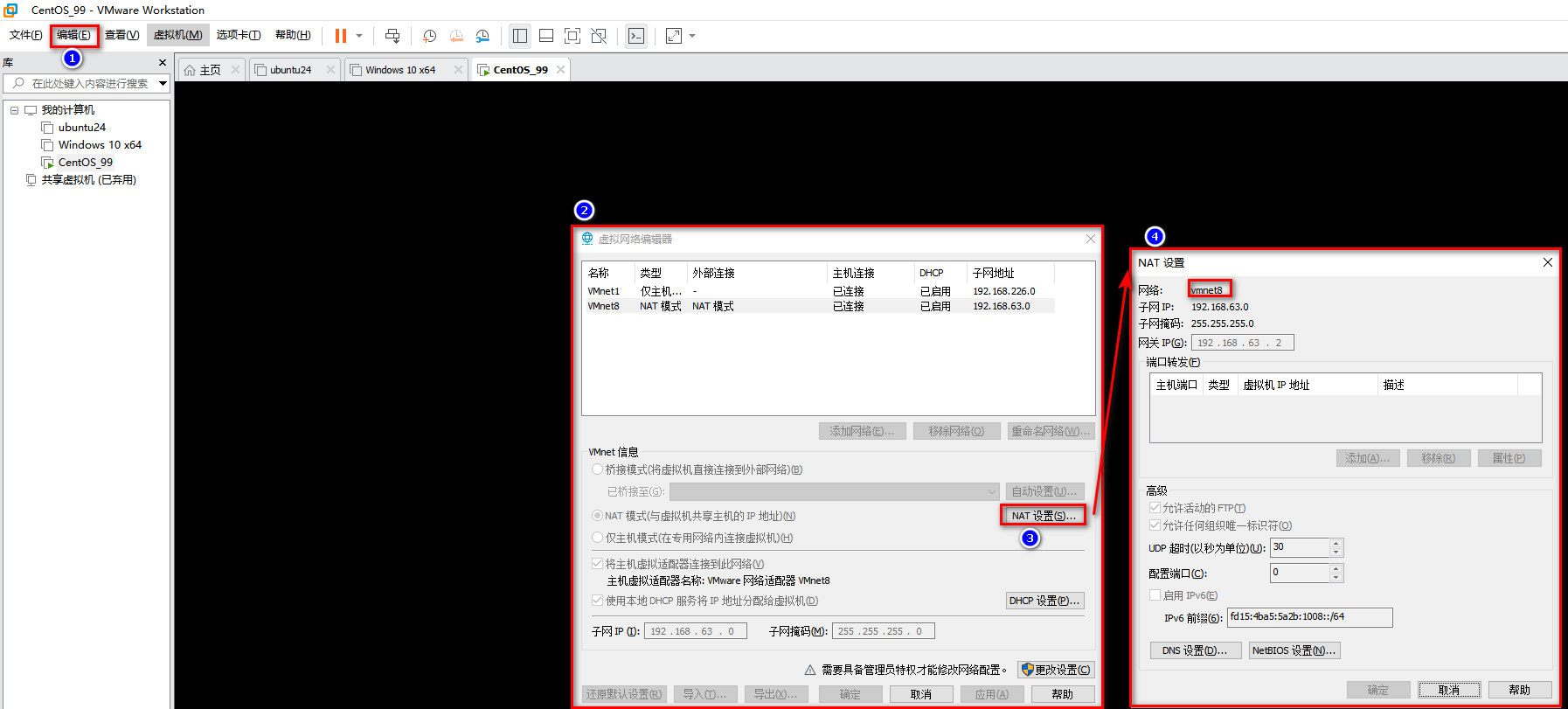The width and height of the screenshot is (1568, 709).
Task: Click the DHCP 设置 button
Action: tap(1044, 601)
